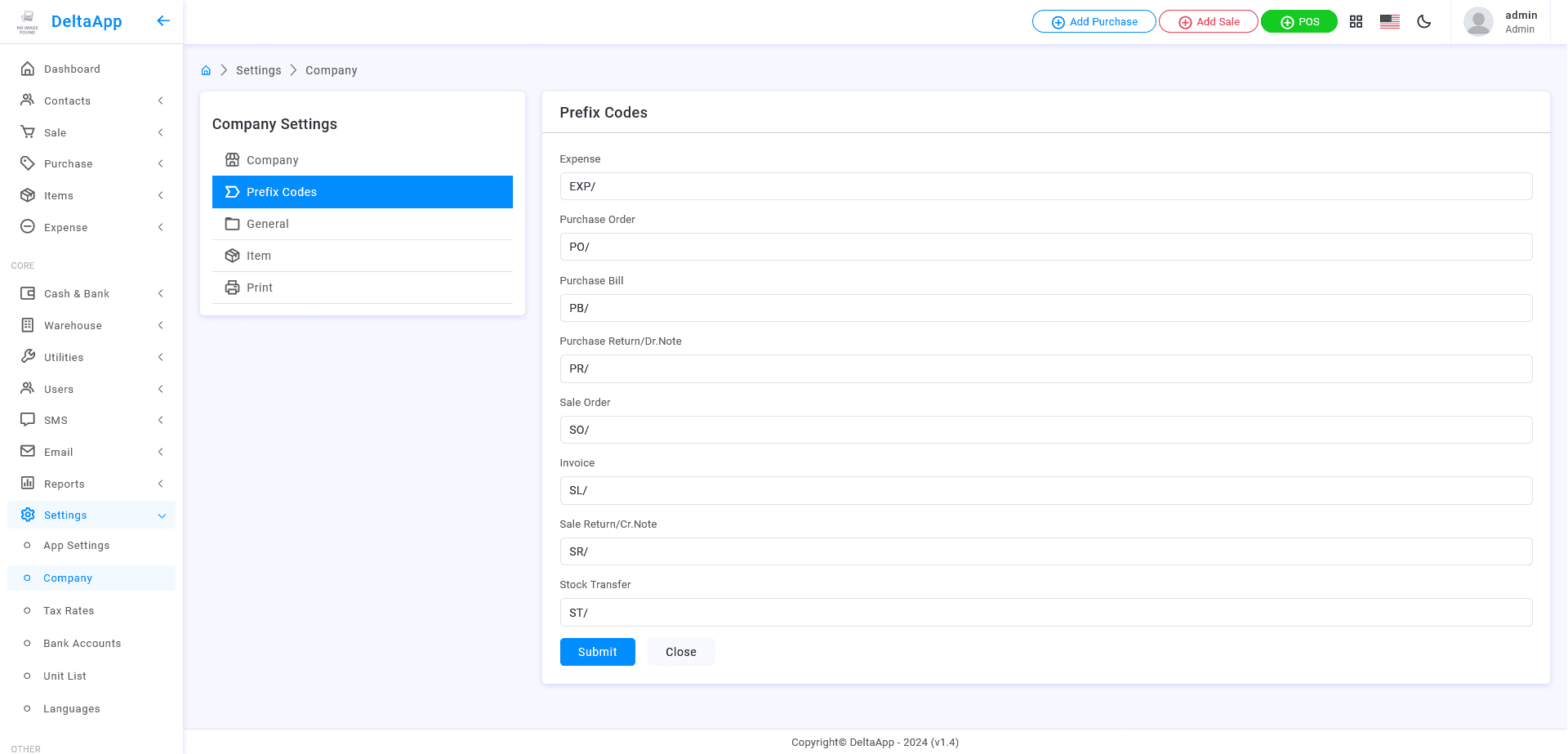
Task: Expand the Reports menu chevron
Action: click(x=161, y=484)
